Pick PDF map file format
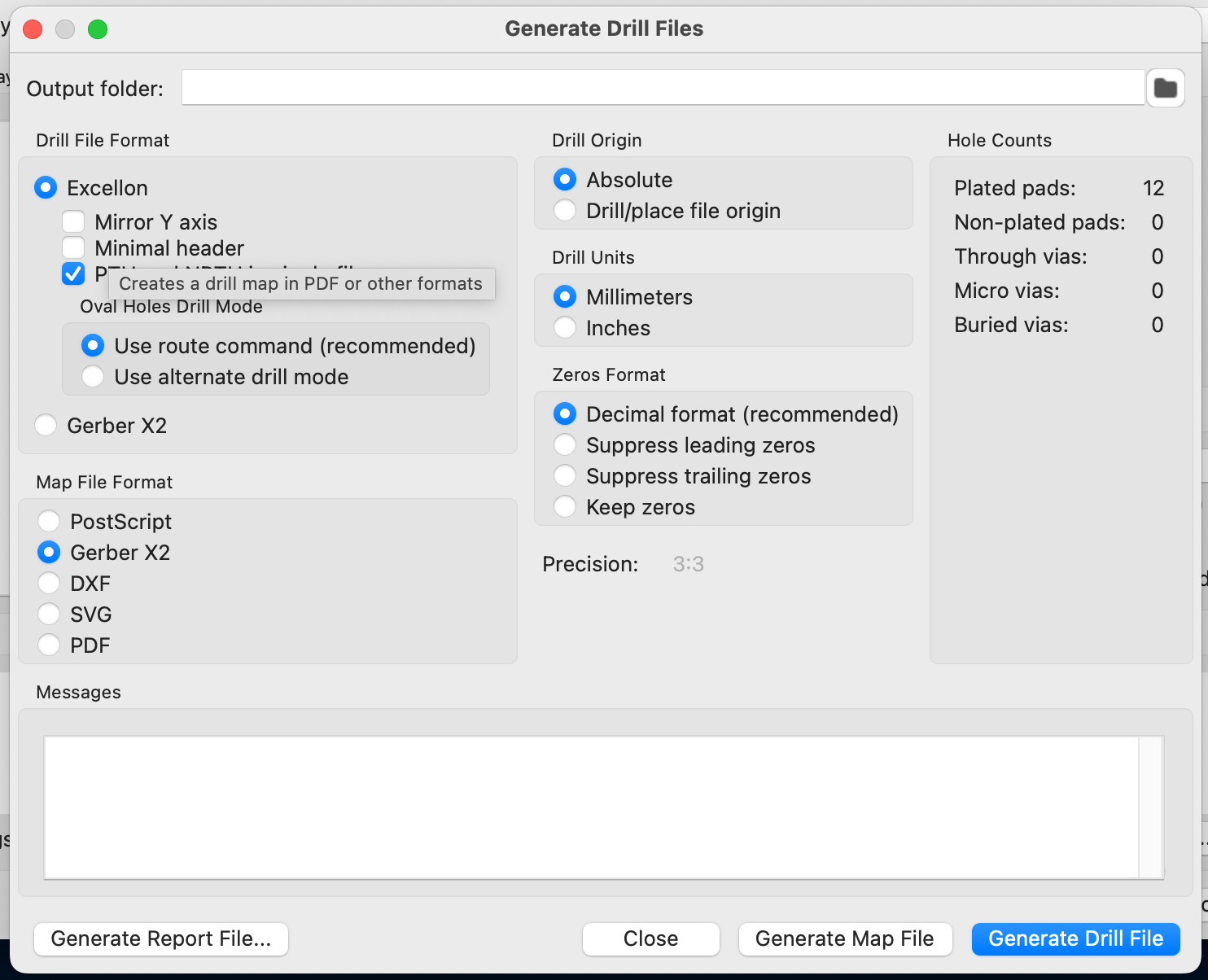1208x980 pixels. pos(50,645)
